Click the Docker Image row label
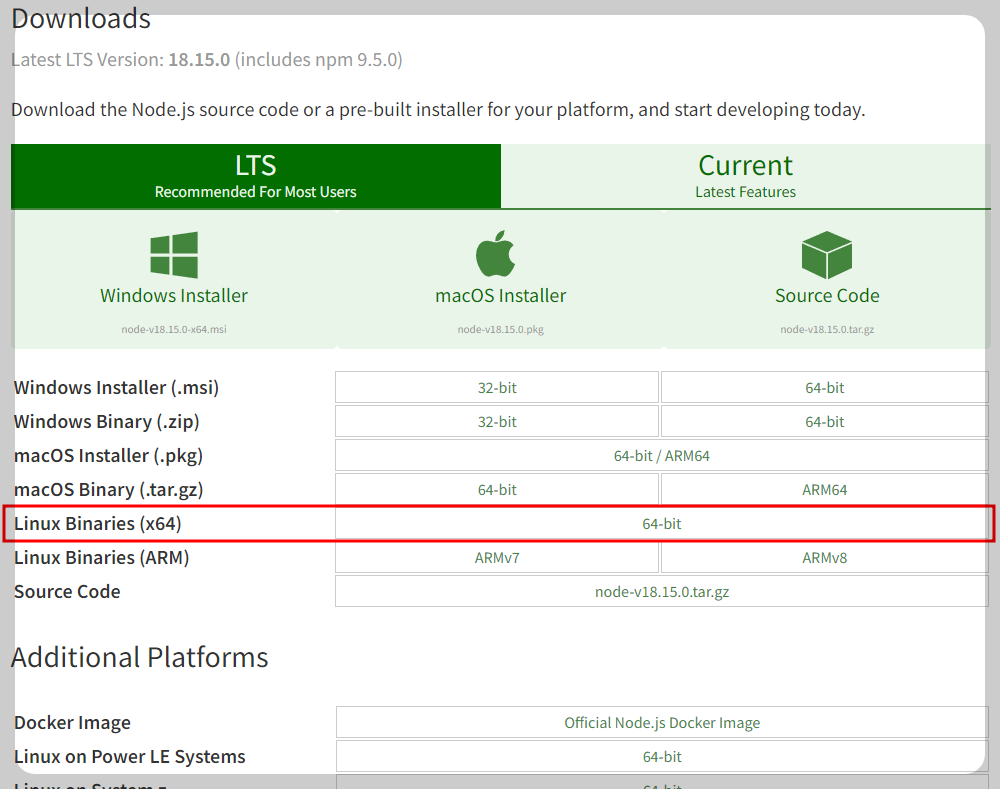This screenshot has width=1000, height=789. point(72,722)
